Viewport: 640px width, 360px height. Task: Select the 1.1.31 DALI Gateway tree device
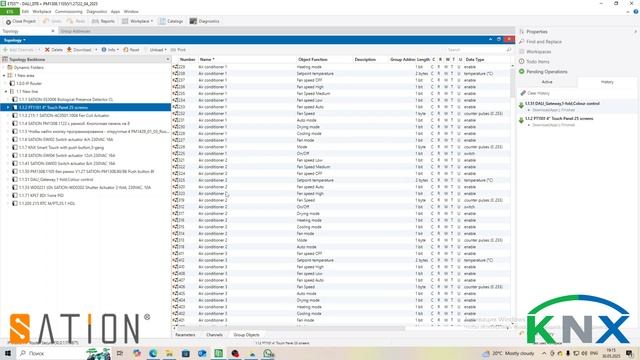coord(56,180)
